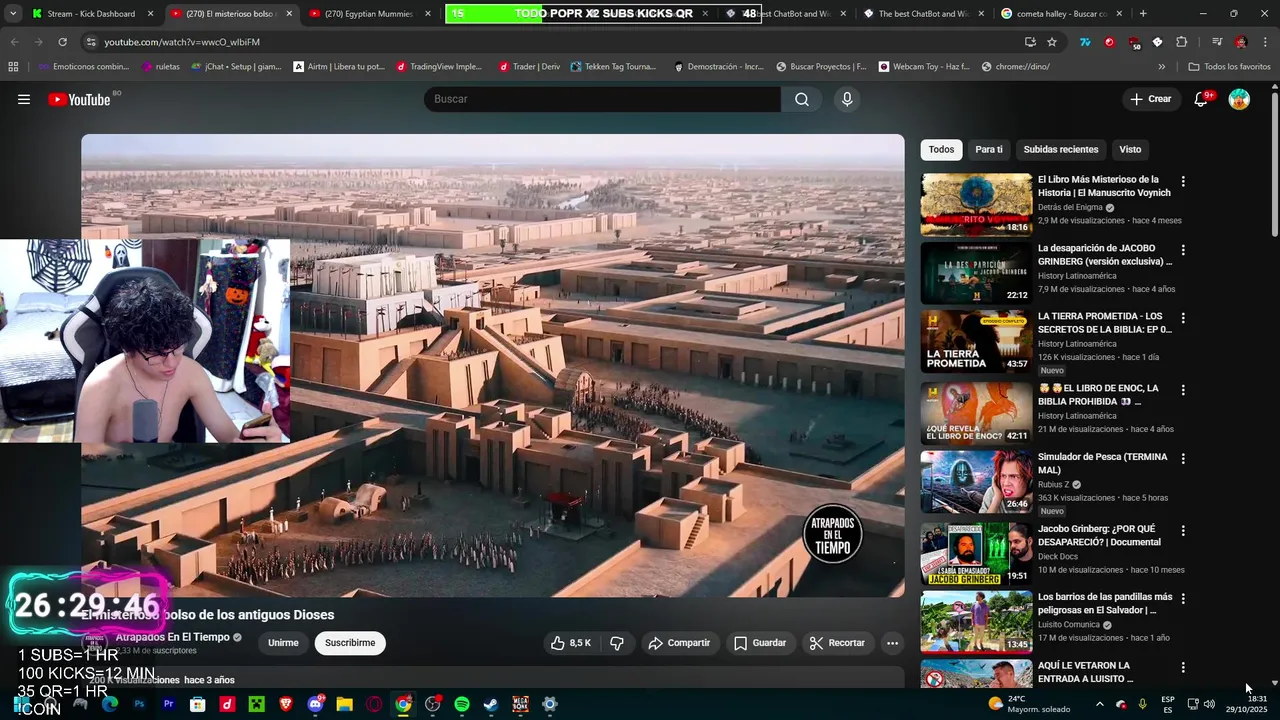
Task: Click the install app icon in address bar
Action: click(1030, 42)
